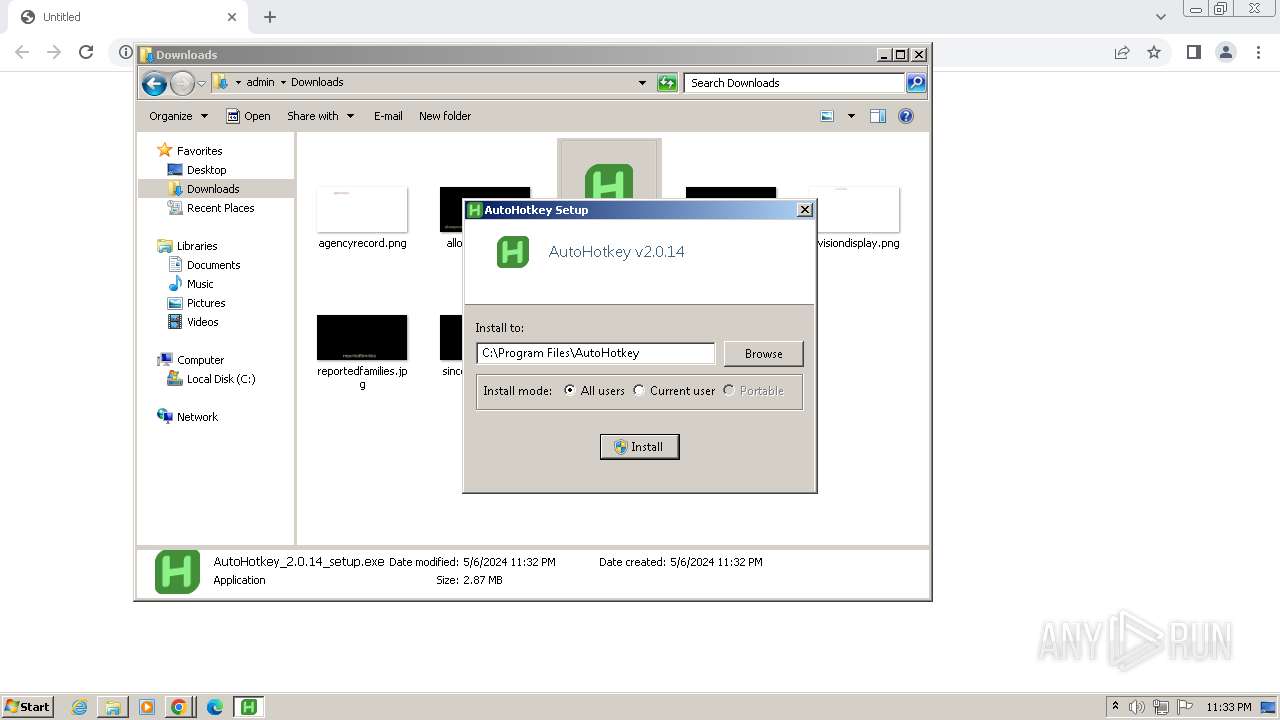Image resolution: width=1280 pixels, height=720 pixels.
Task: Switch to AutoHotkey setup taskbar icon
Action: (x=249, y=707)
